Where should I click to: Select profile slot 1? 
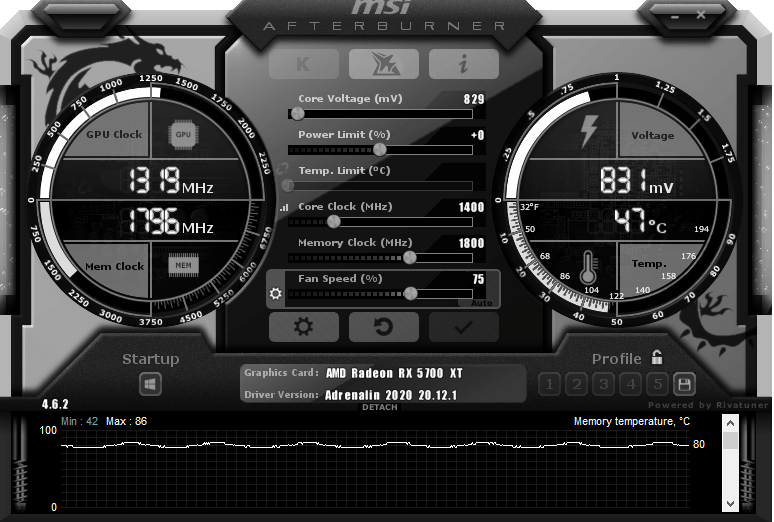(549, 384)
